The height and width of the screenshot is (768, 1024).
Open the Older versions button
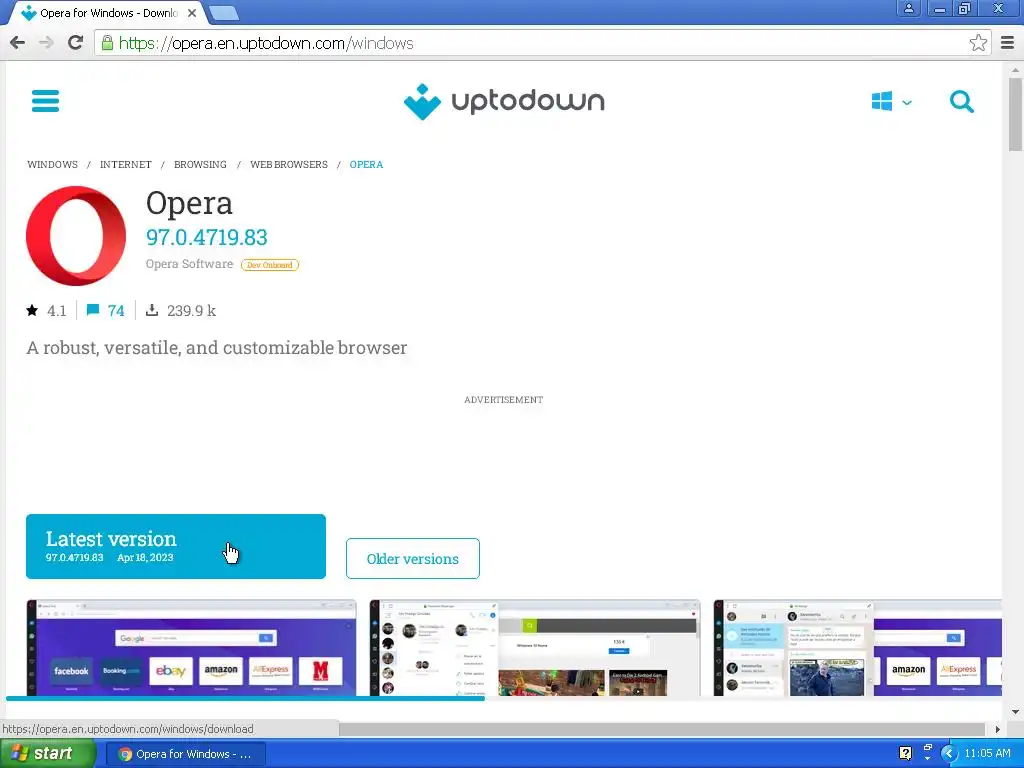point(413,558)
